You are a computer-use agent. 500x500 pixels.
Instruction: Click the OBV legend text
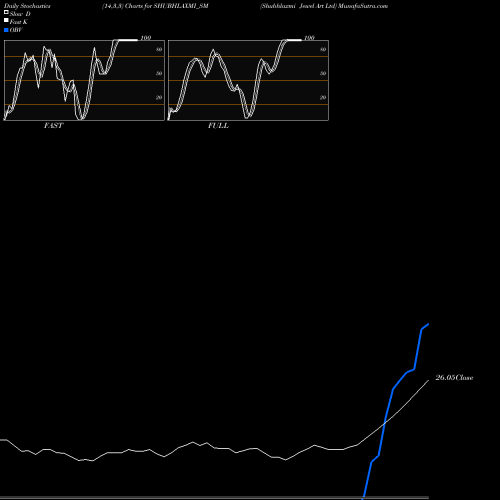pyautogui.click(x=16, y=30)
